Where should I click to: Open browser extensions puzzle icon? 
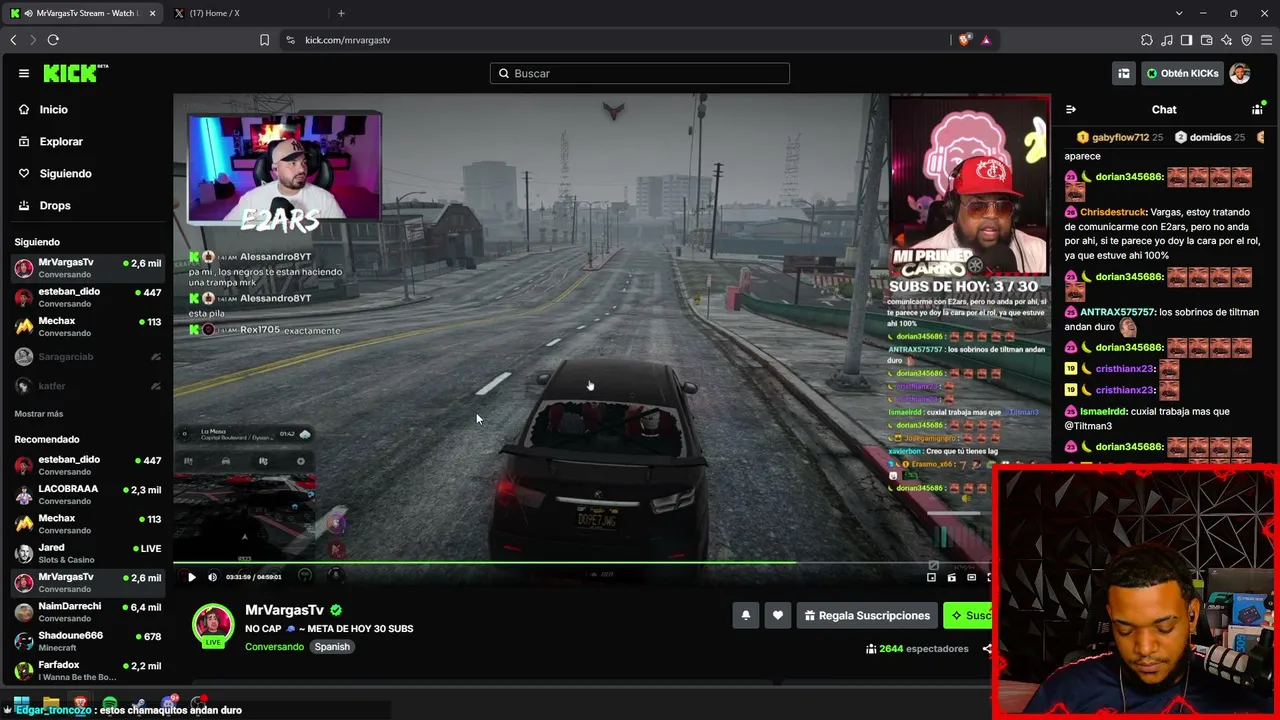(1147, 40)
